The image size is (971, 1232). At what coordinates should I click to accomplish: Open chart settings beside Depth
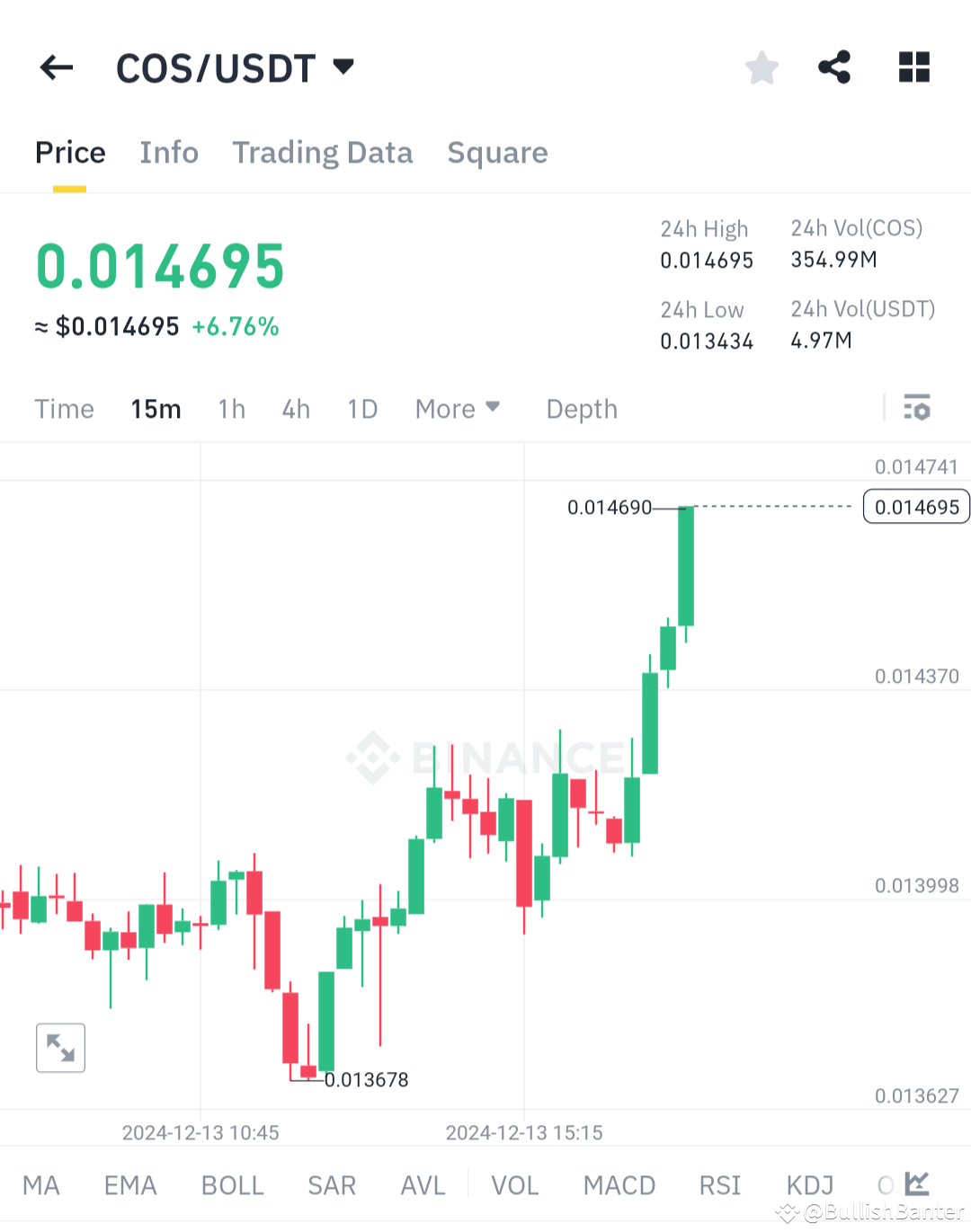pyautogui.click(x=918, y=408)
